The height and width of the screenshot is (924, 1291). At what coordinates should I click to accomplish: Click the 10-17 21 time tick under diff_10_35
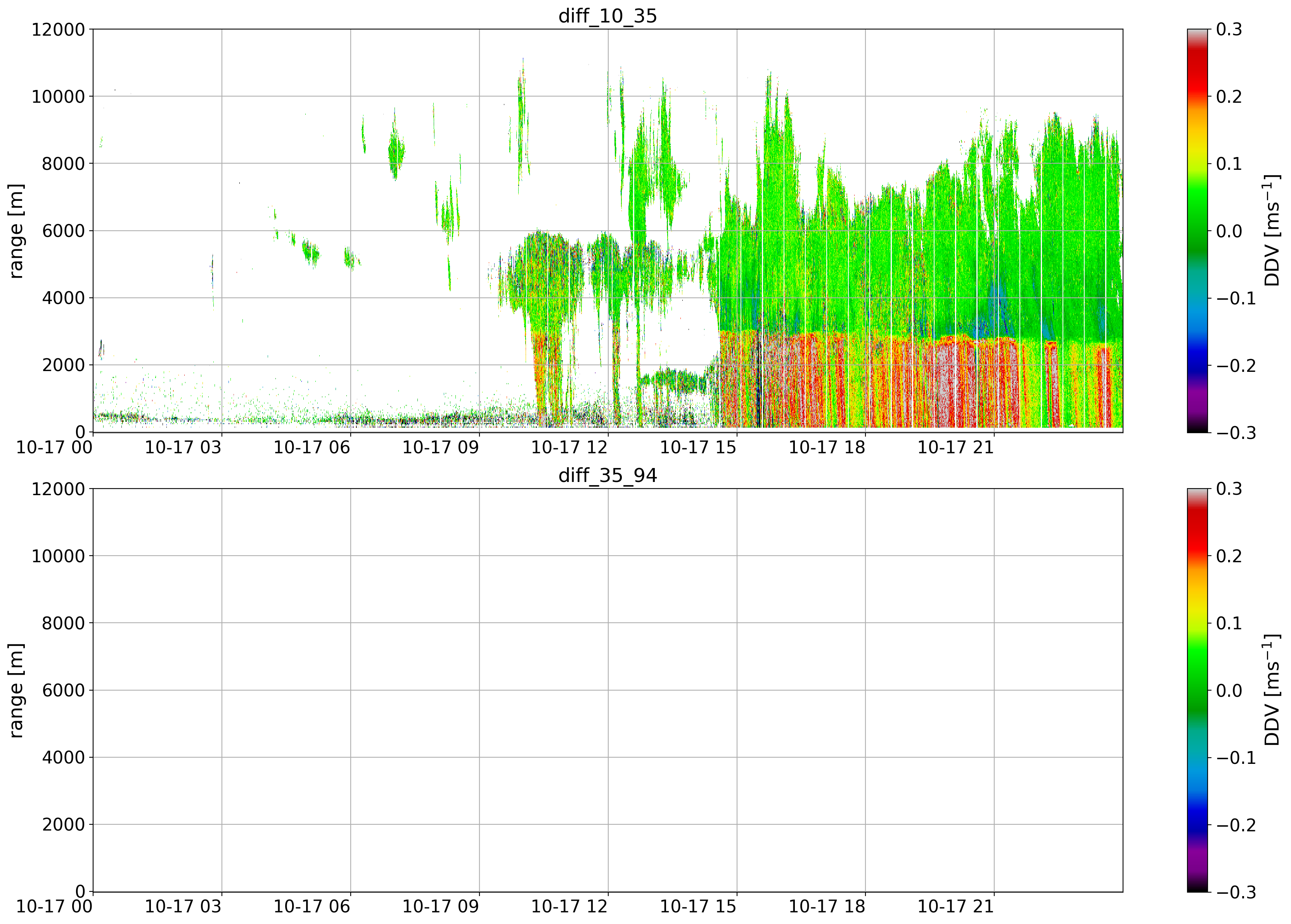(955, 447)
